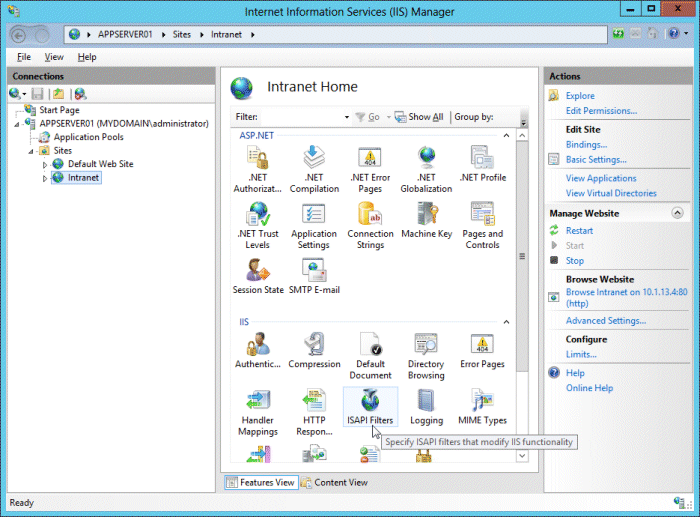Collapse the Sites tree node
This screenshot has width=700, height=517.
[31, 152]
